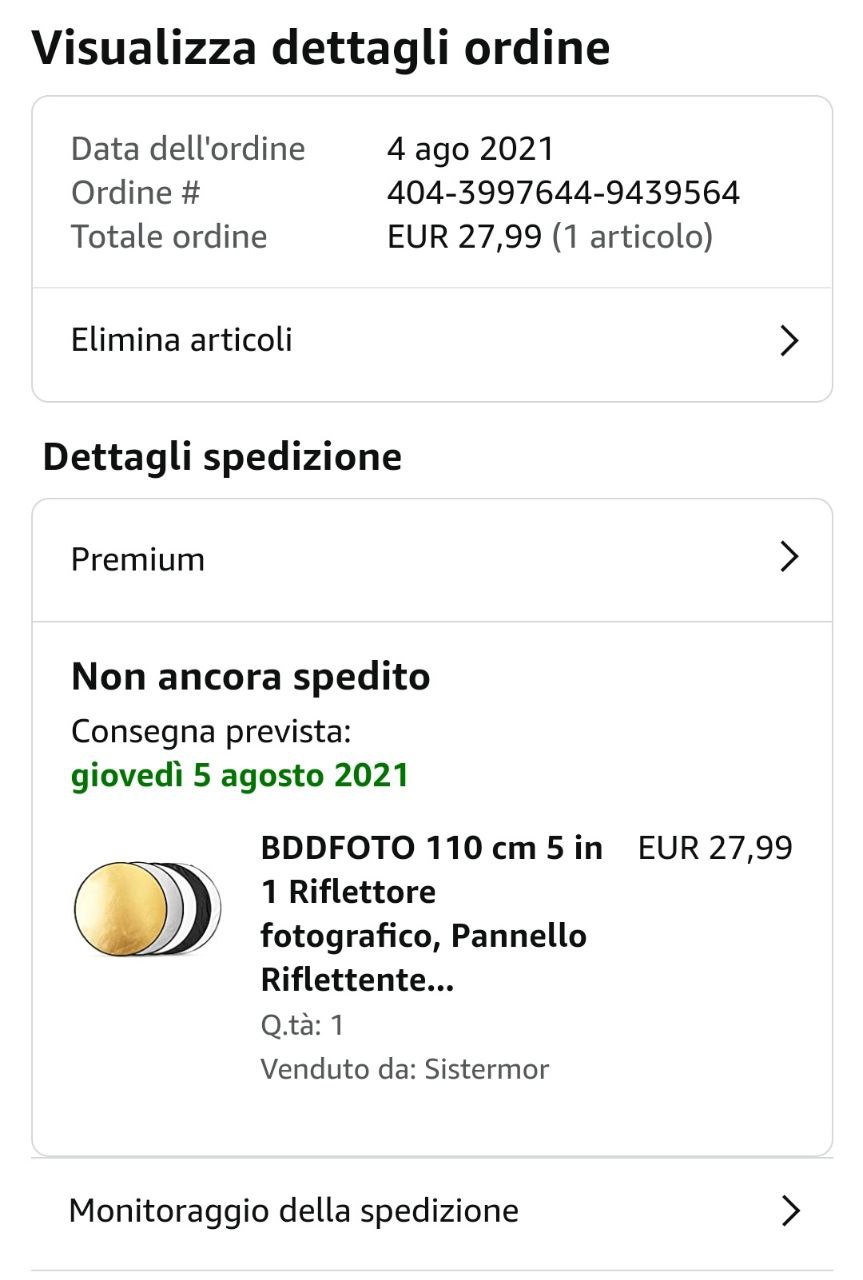Viewport: 863px width, 1280px height.
Task: Click the chevron next to Monitoraggio della spedizione
Action: pos(790,1211)
